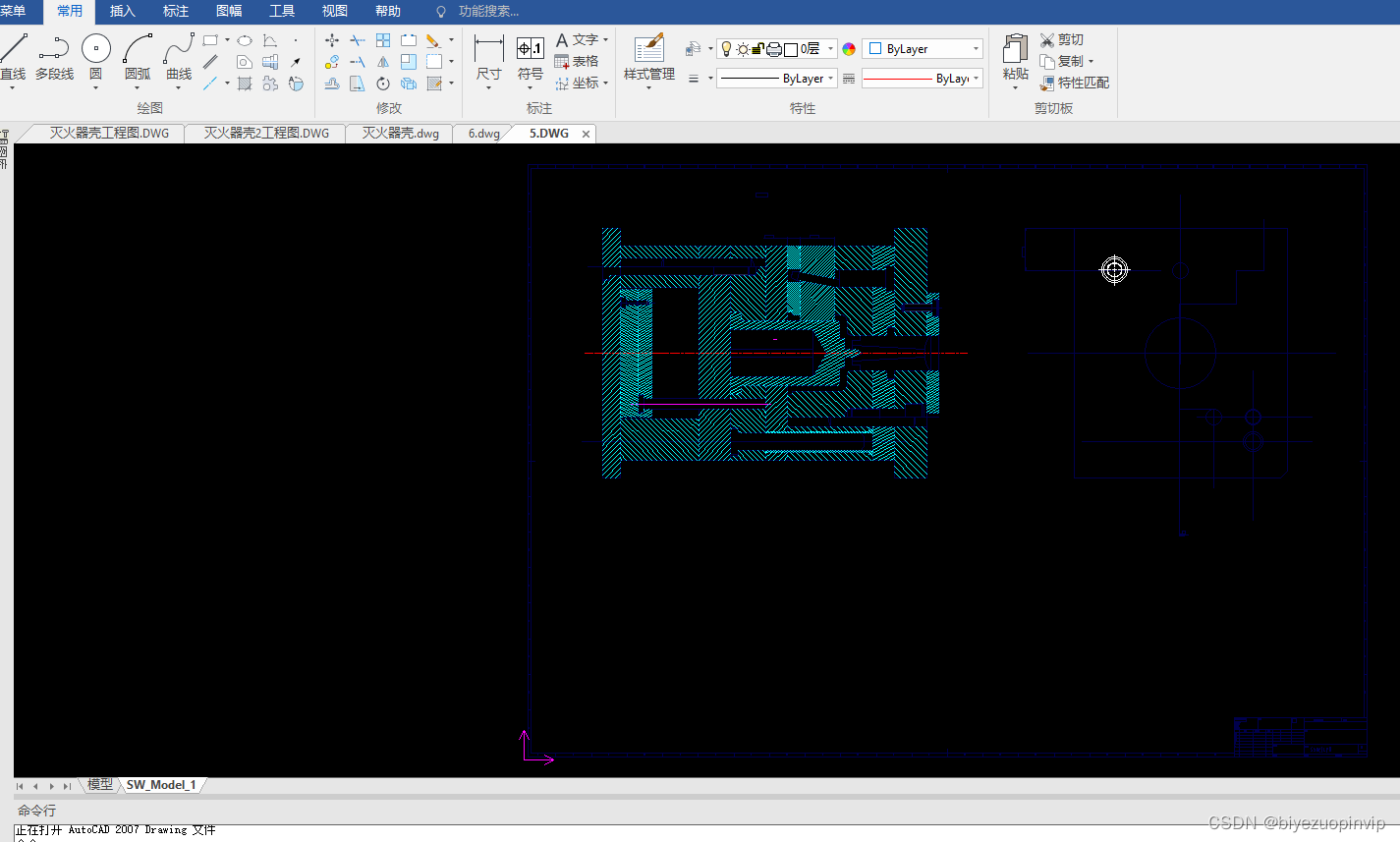Click the lineweight icon left of linetype box

694,79
